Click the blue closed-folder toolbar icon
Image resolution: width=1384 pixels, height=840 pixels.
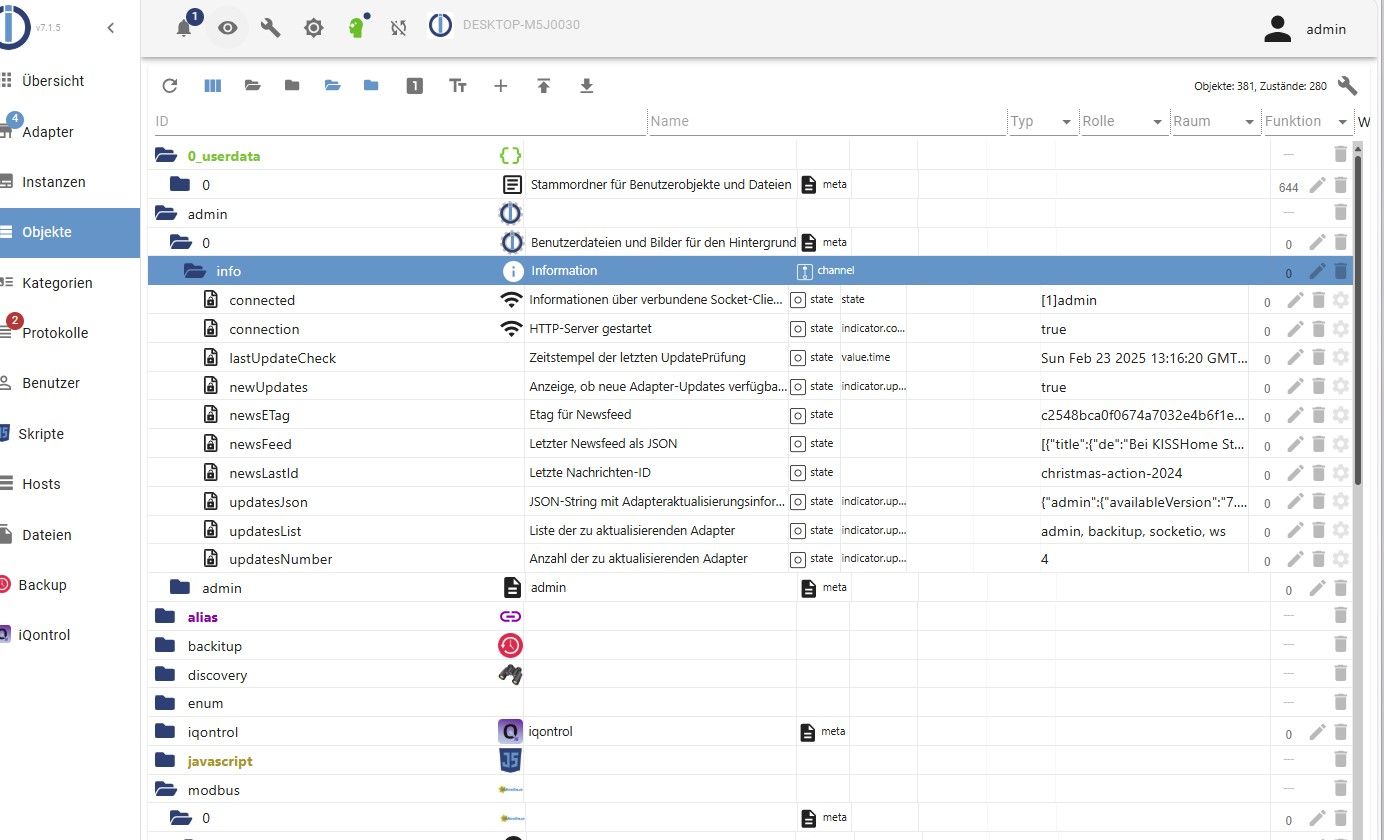[x=372, y=86]
